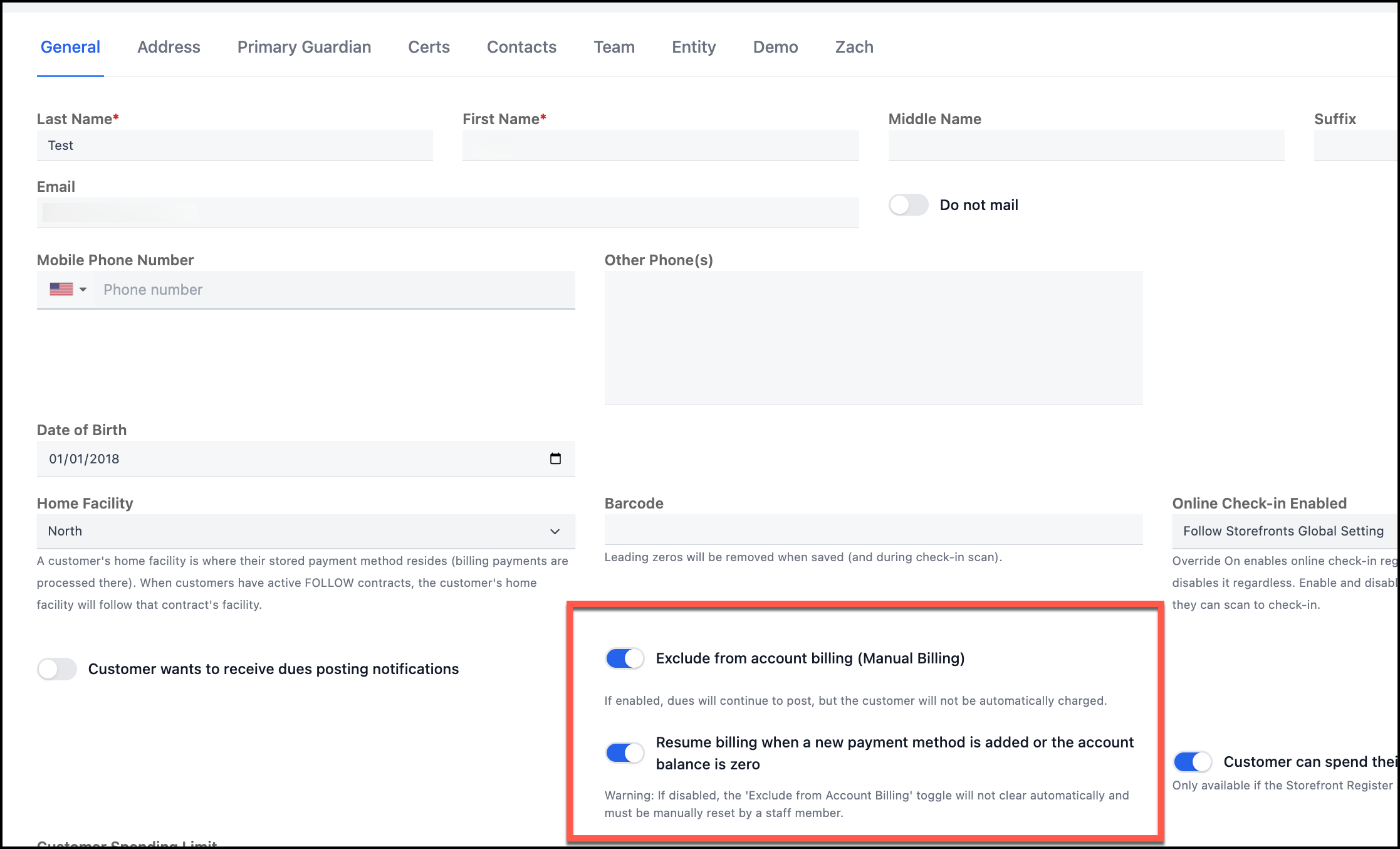Image resolution: width=1400 pixels, height=849 pixels.
Task: Toggle Resume billing when new payment method added
Action: click(624, 752)
